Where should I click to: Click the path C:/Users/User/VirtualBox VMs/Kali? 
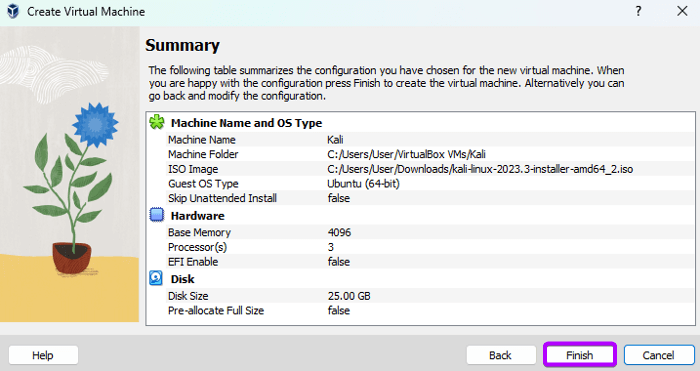(x=406, y=154)
